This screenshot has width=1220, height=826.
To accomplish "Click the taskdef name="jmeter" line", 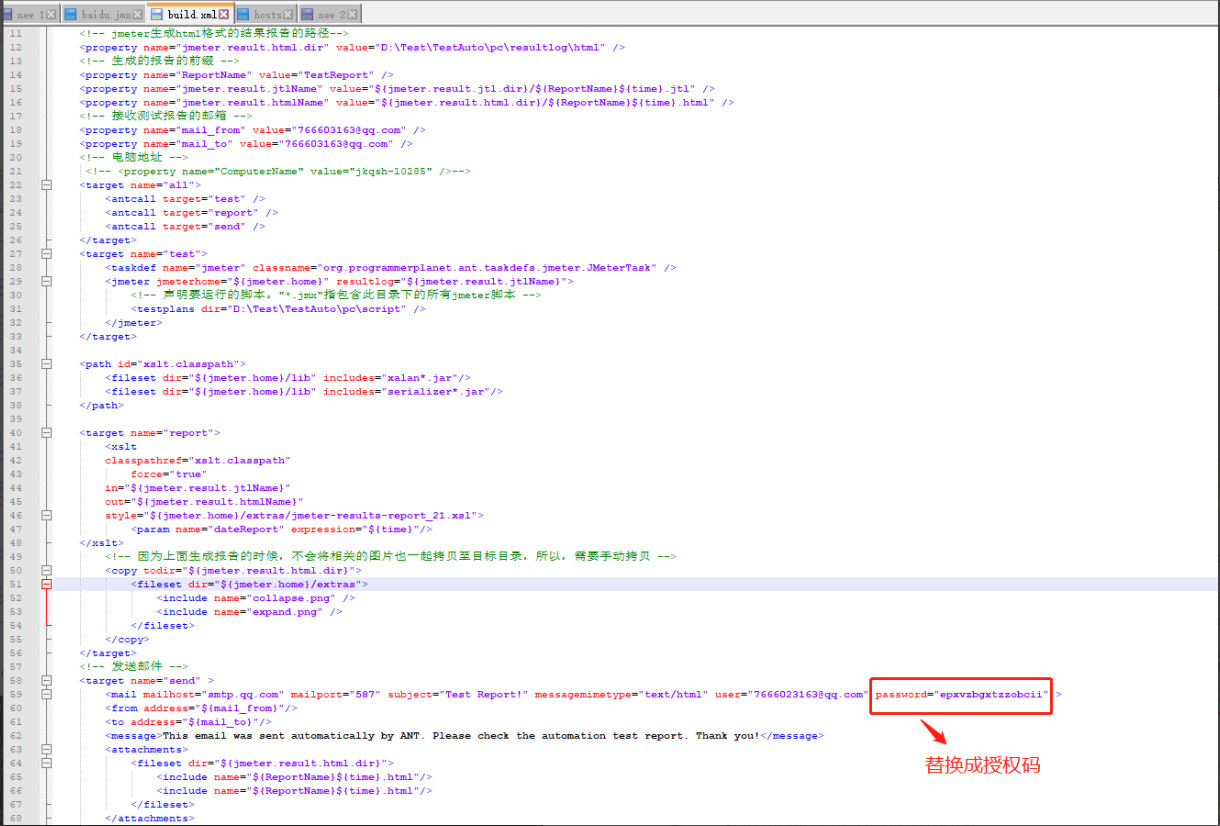I will (390, 268).
